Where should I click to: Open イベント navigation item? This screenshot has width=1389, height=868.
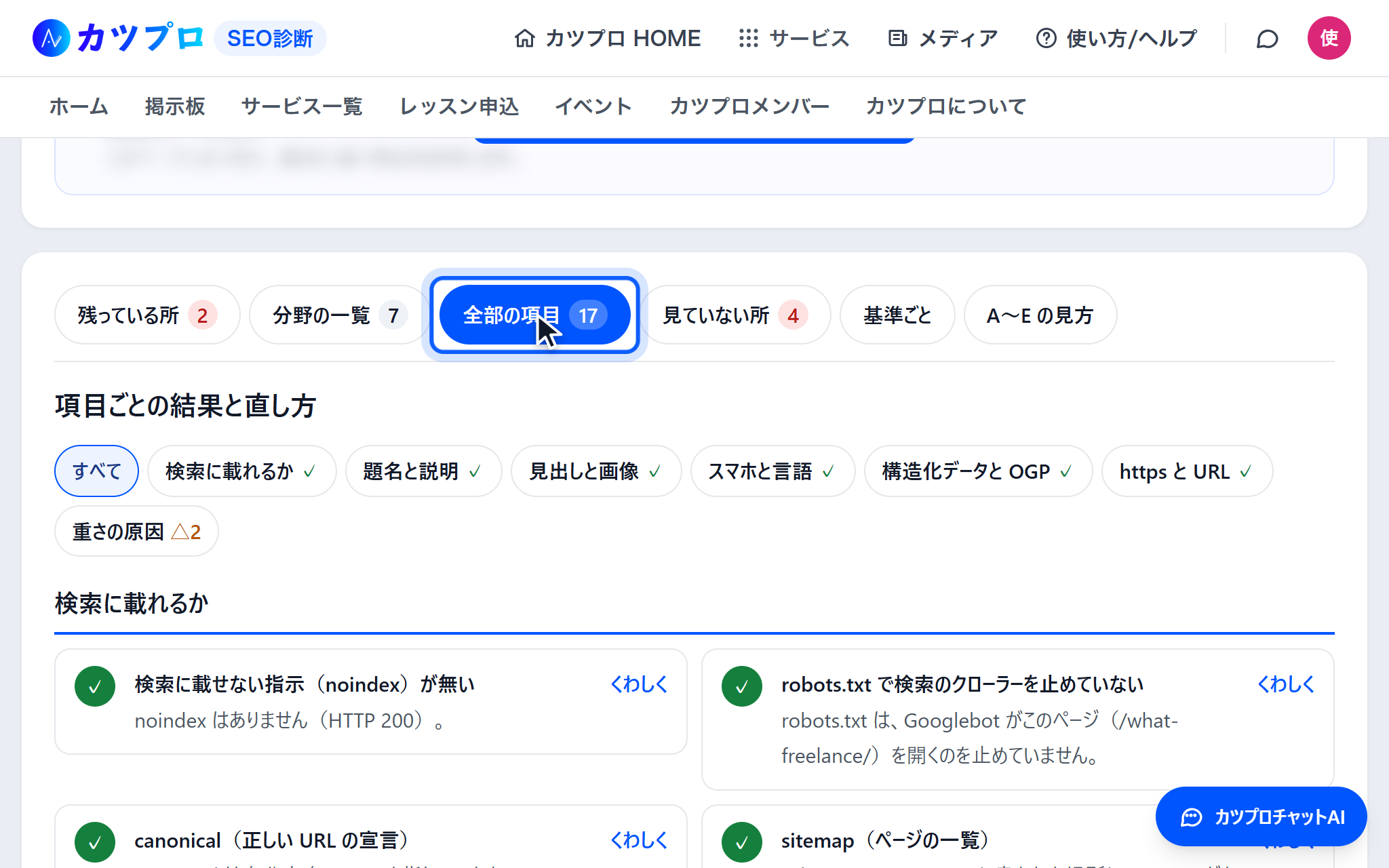tap(594, 106)
